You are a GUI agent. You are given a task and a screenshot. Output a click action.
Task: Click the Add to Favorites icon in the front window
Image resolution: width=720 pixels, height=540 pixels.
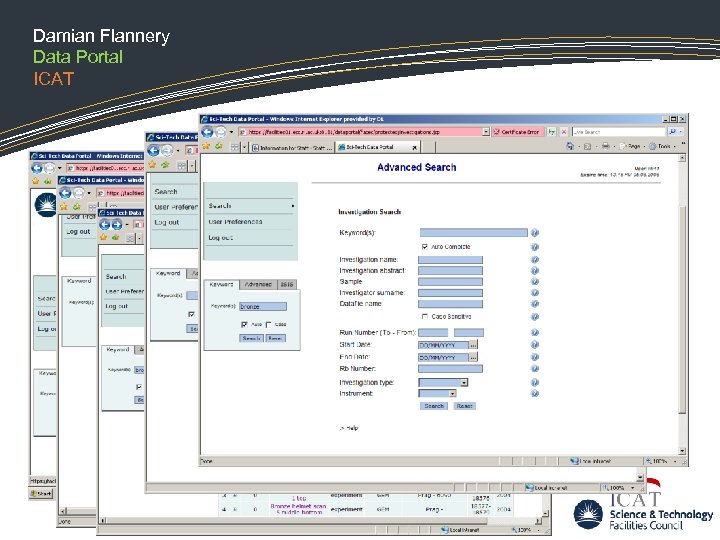pyautogui.click(x=219, y=146)
